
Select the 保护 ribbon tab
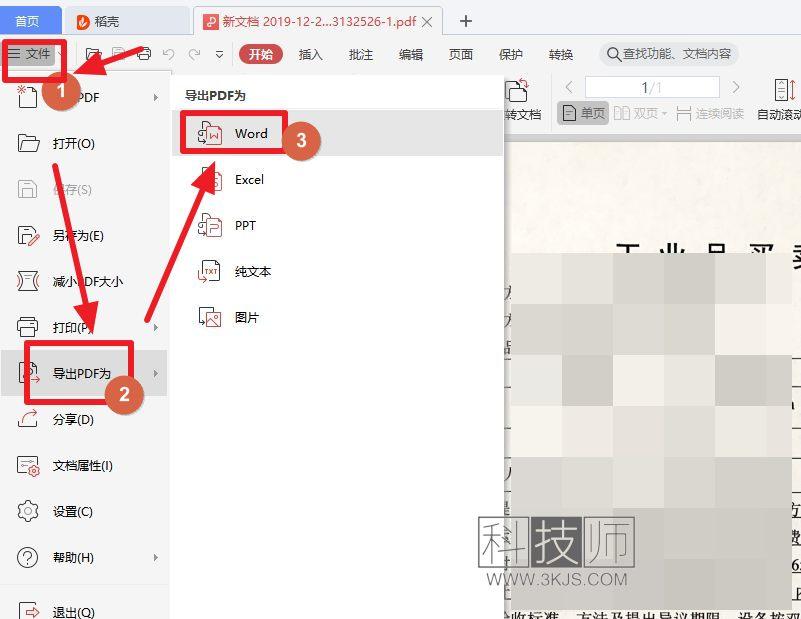pos(511,54)
